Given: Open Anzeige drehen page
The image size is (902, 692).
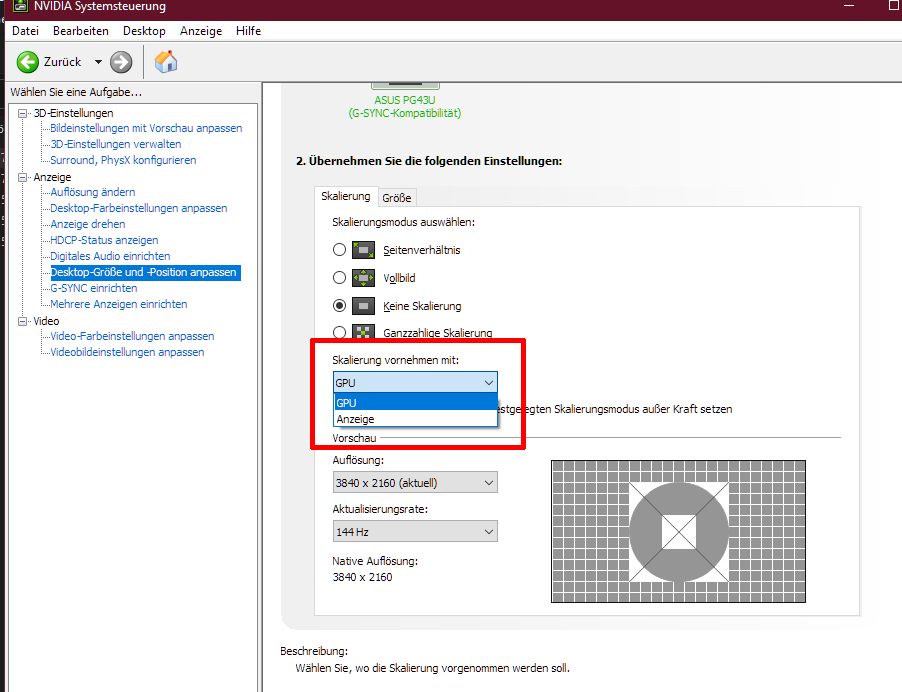Looking at the screenshot, I should 87,224.
